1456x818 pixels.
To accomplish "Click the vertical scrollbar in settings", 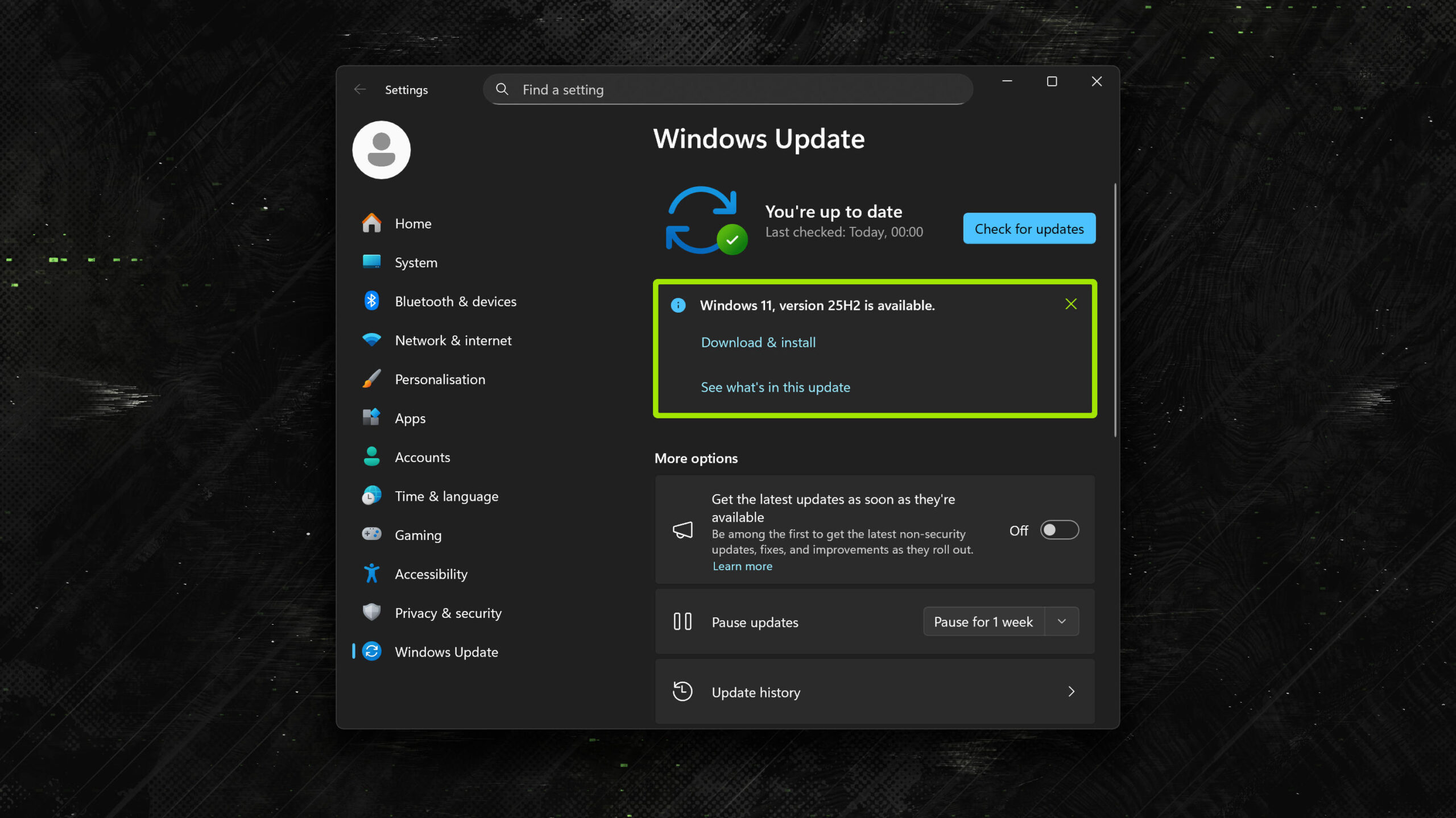I will tap(1115, 310).
